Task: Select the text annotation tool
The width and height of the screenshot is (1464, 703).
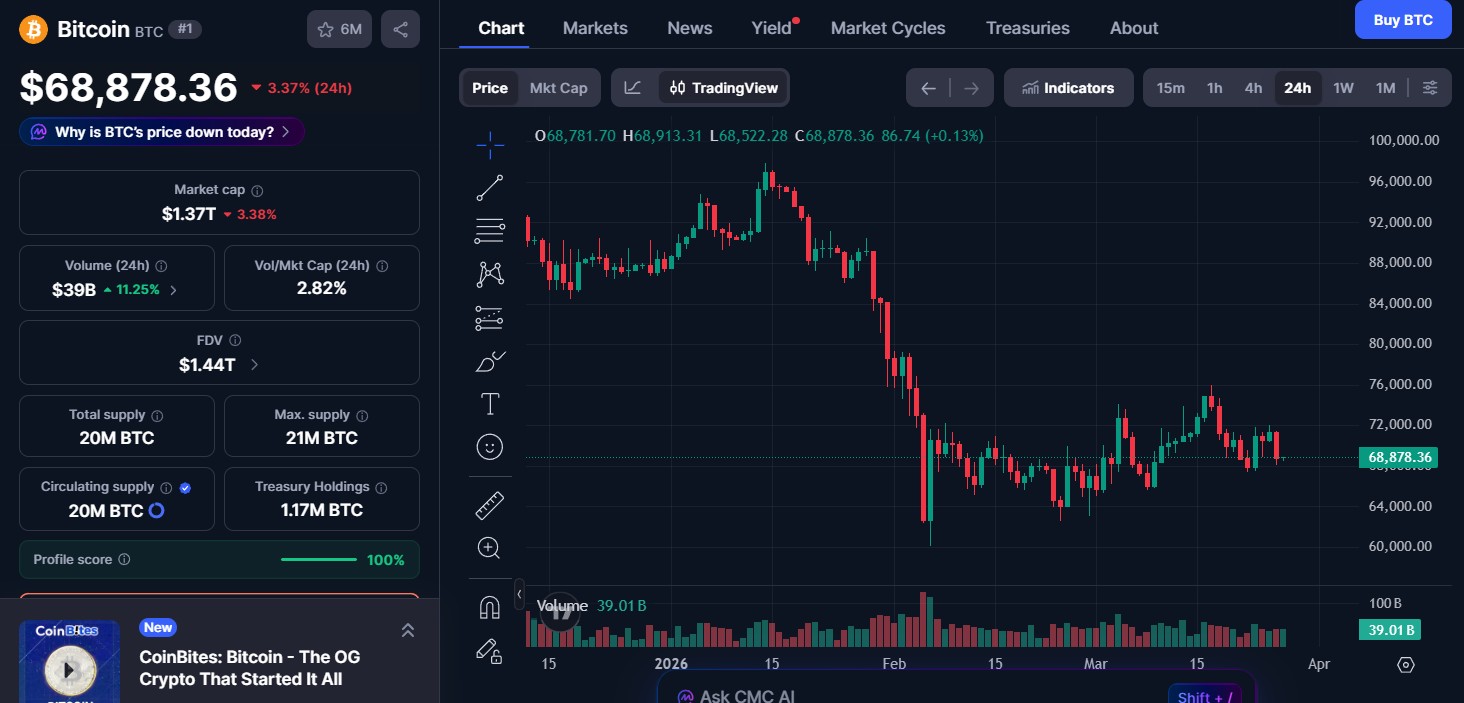Action: [x=489, y=404]
